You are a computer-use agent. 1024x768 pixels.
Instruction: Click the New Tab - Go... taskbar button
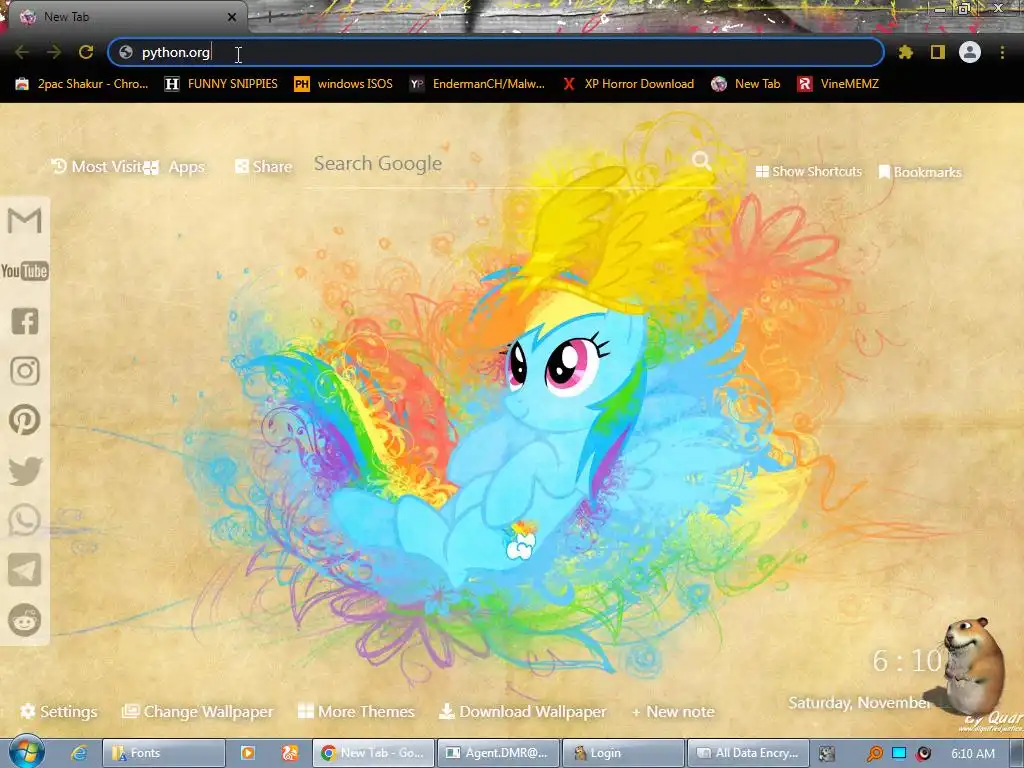point(374,753)
